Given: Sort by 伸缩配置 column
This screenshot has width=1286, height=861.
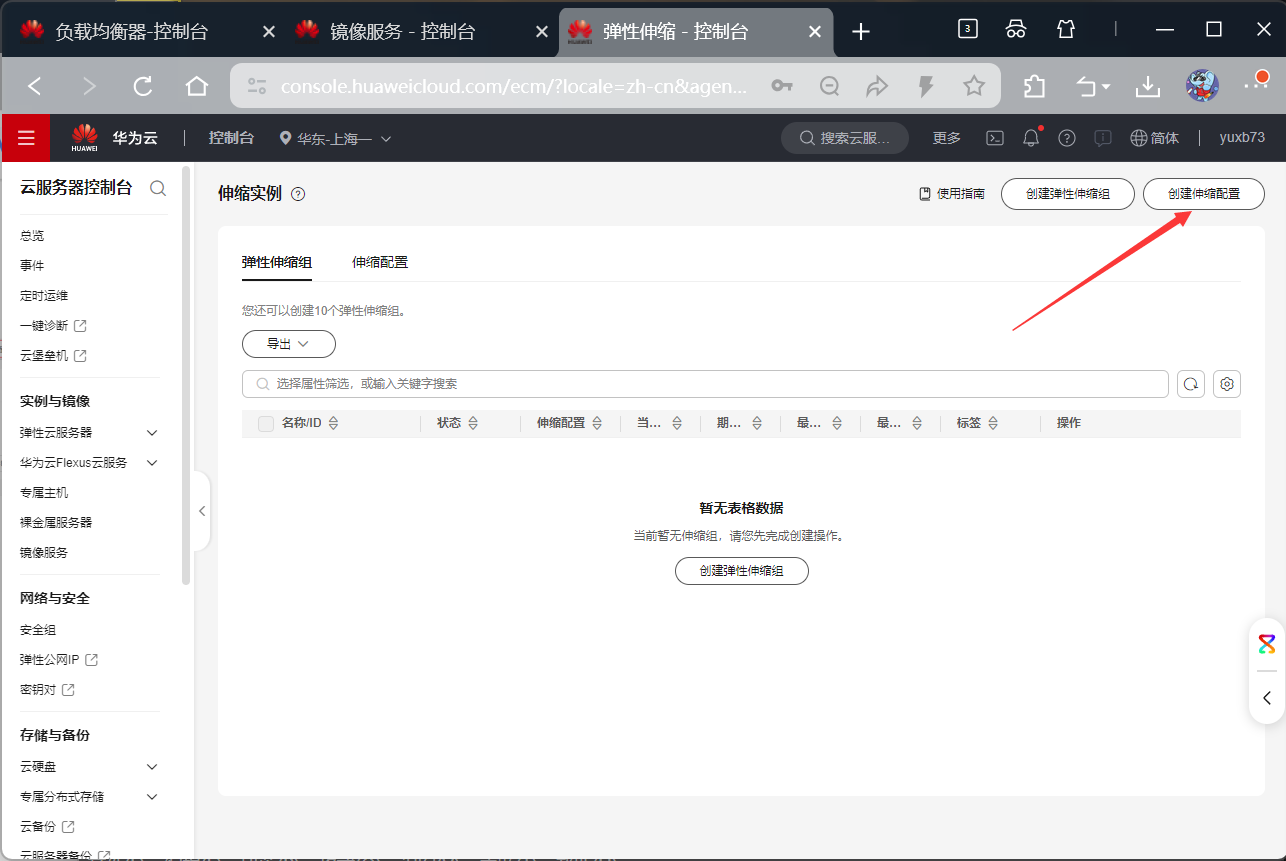Looking at the screenshot, I should tap(597, 424).
